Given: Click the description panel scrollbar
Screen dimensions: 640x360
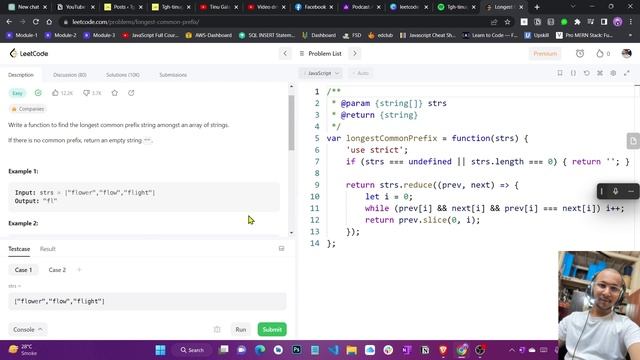Looking at the screenshot, I should 291,122.
